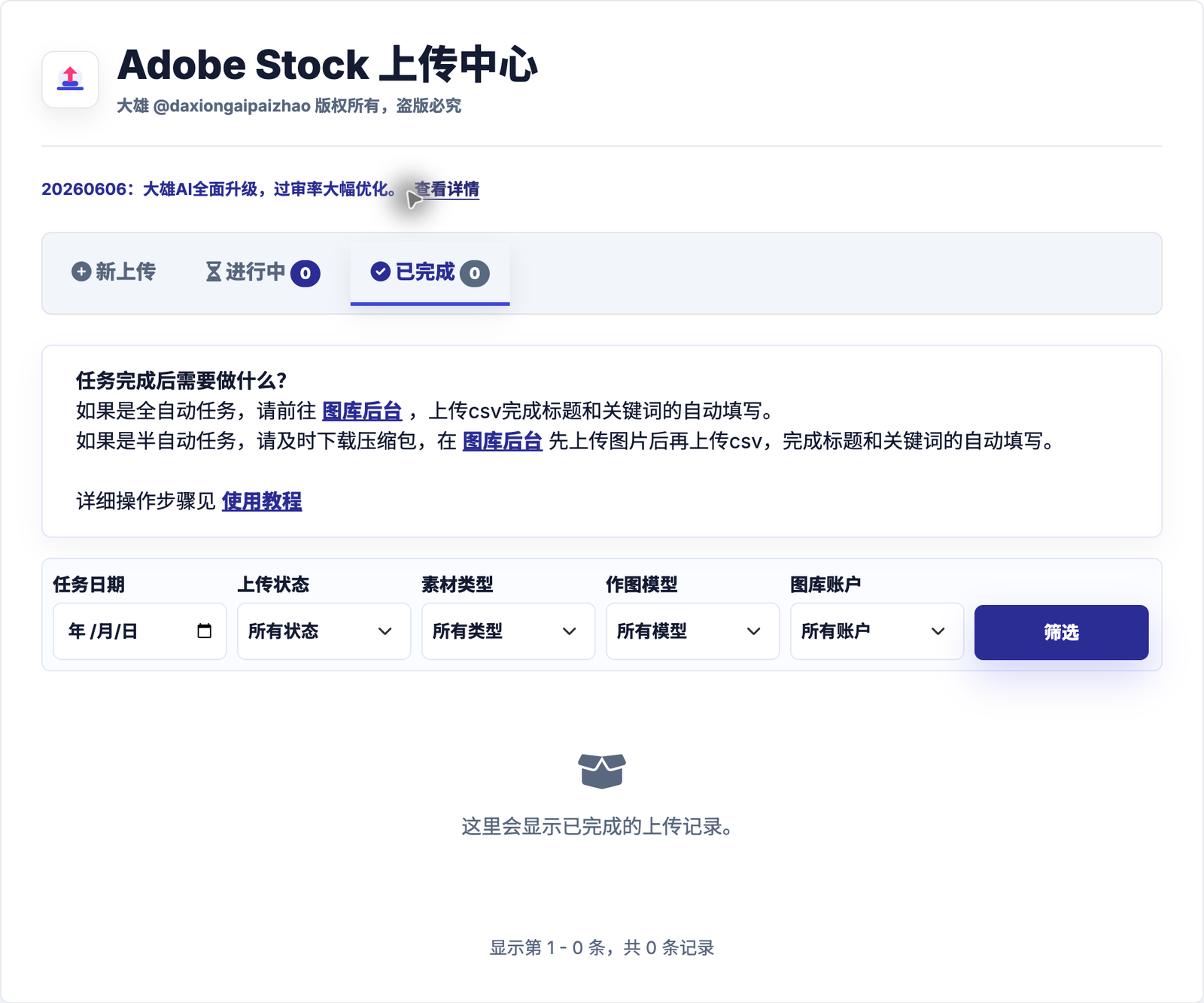The height and width of the screenshot is (1003, 1204).
Task: Expand the 所有状态 upload status dropdown
Action: tap(324, 631)
